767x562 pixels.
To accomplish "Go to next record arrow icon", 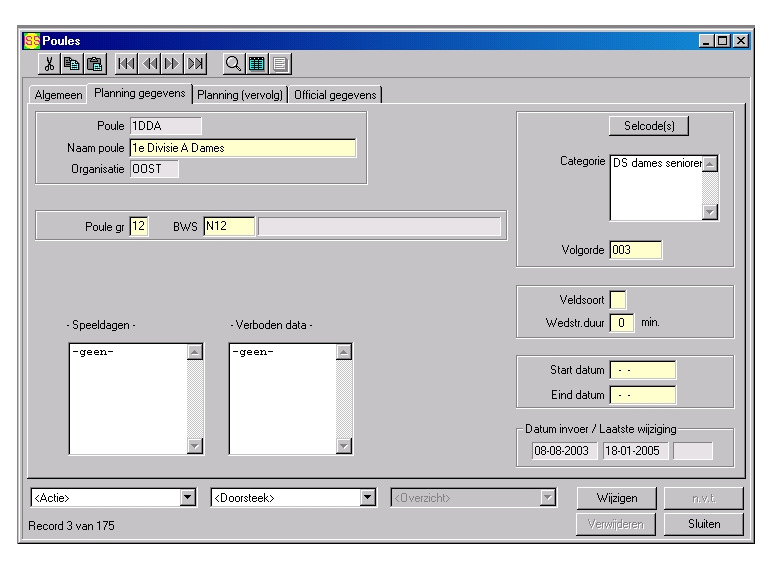I will pos(172,65).
